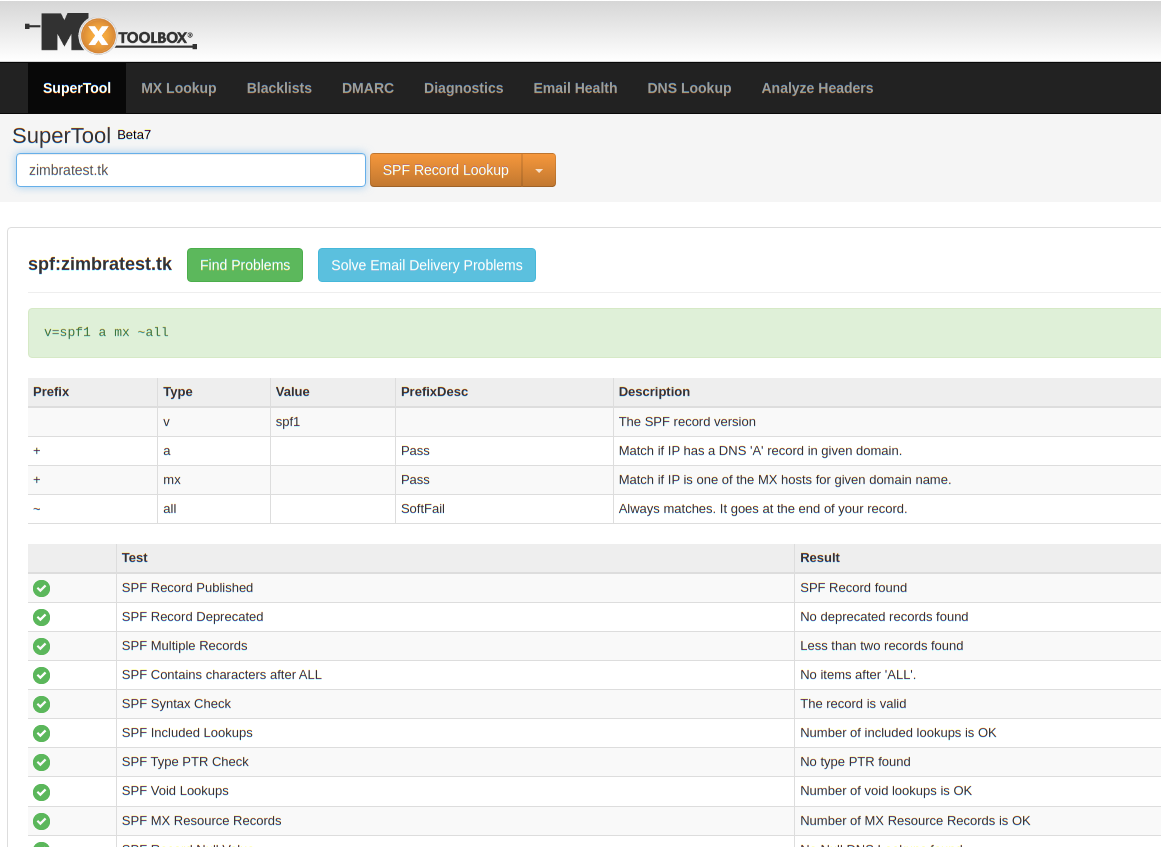Click 'The record is valid' result
The height and width of the screenshot is (847, 1161).
[x=853, y=704]
